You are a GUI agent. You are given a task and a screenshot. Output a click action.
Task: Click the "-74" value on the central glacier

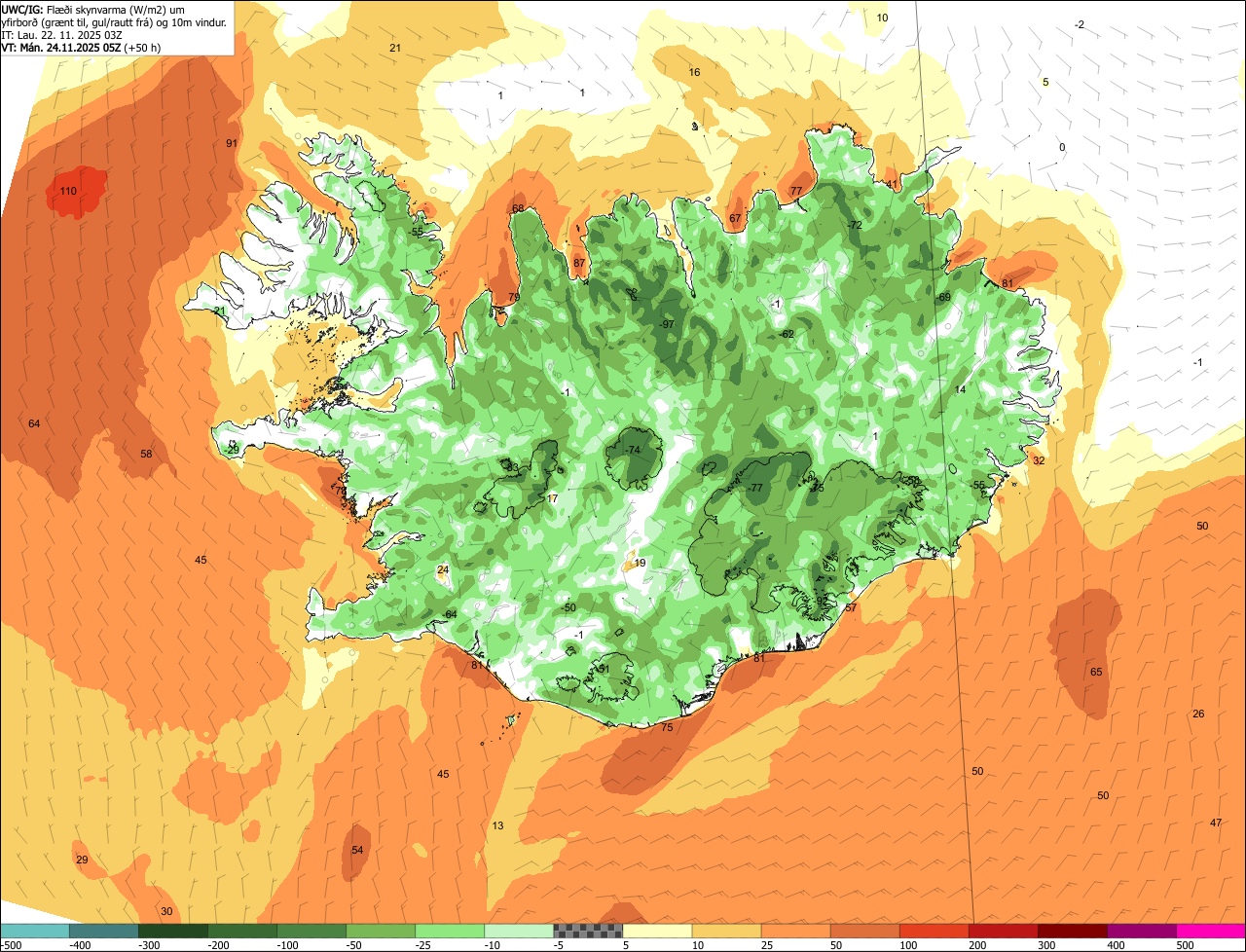click(632, 450)
